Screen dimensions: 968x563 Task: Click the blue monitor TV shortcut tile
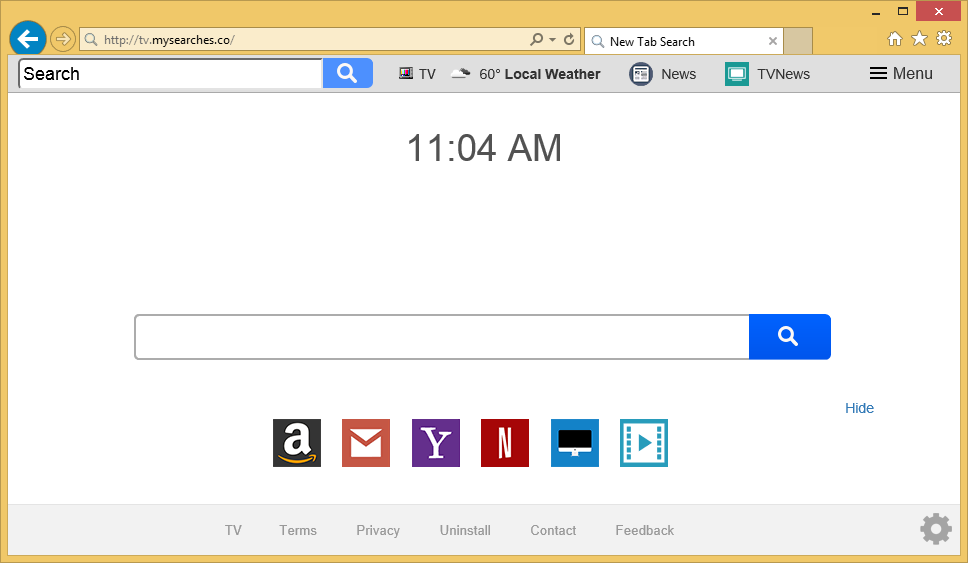[575, 443]
